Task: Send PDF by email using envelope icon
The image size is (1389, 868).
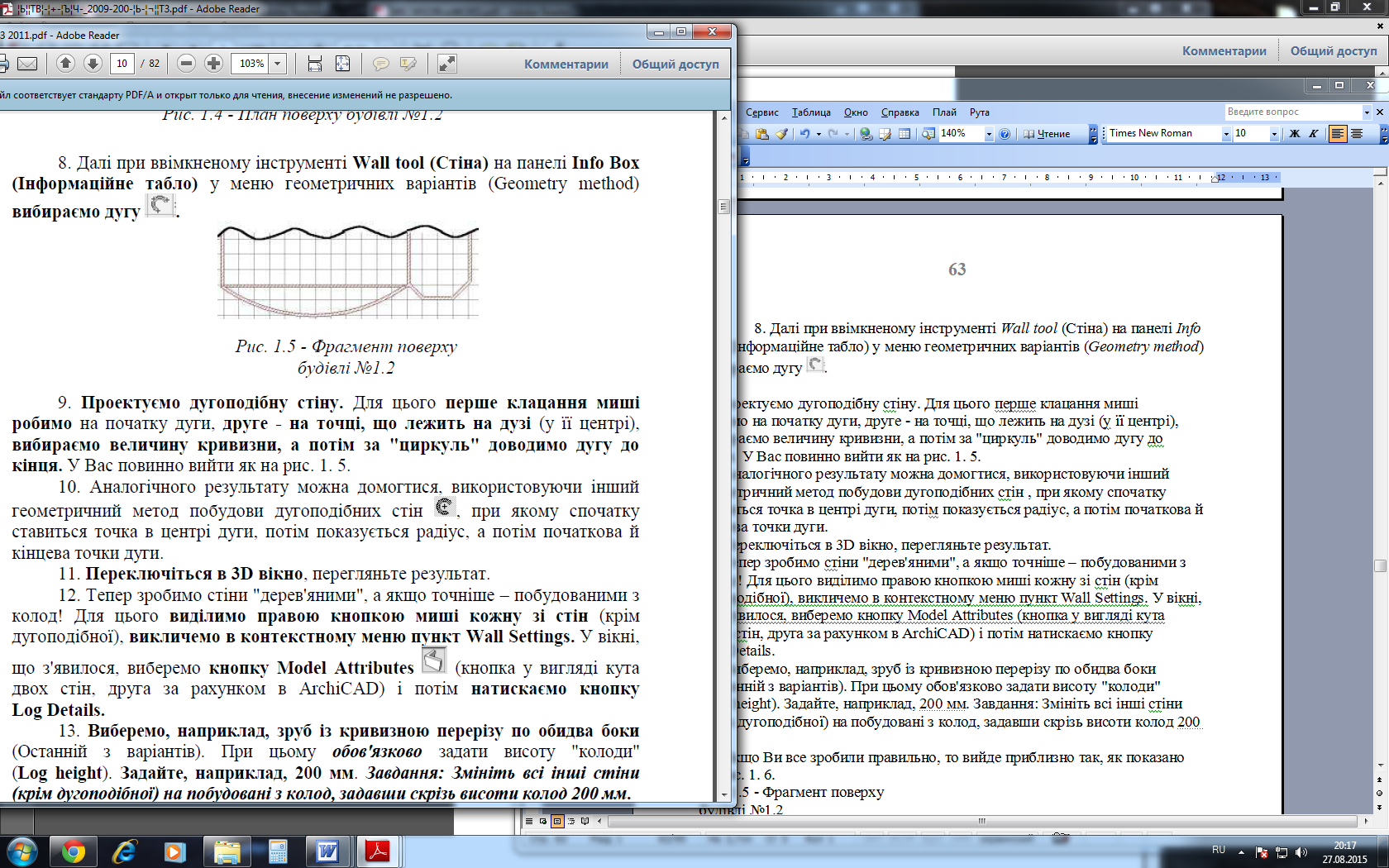Action: [27, 64]
